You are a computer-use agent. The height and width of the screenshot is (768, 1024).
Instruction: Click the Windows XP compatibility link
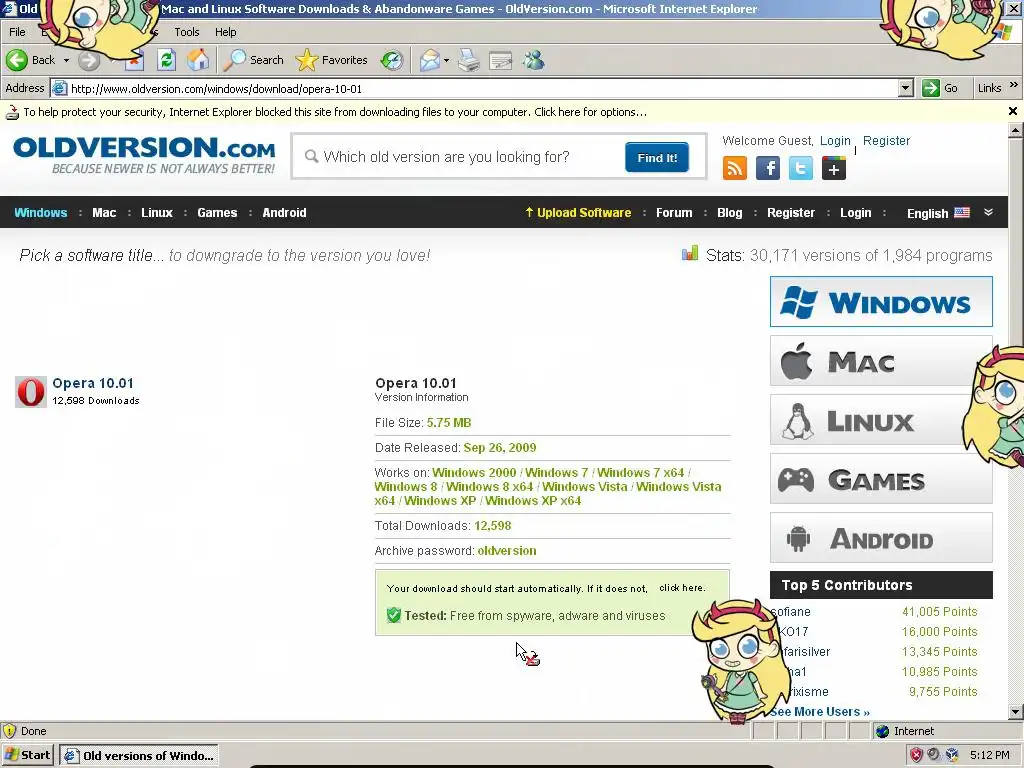(440, 501)
